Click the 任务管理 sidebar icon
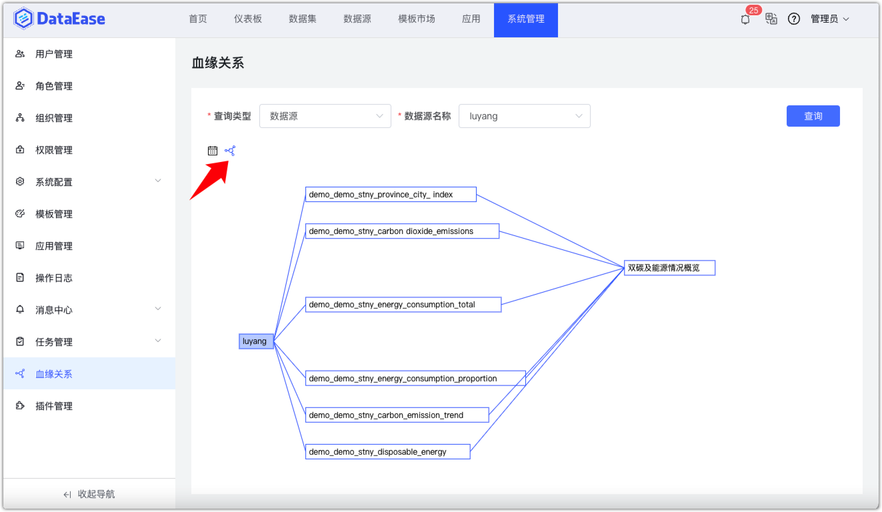The width and height of the screenshot is (882, 512). [x=20, y=342]
